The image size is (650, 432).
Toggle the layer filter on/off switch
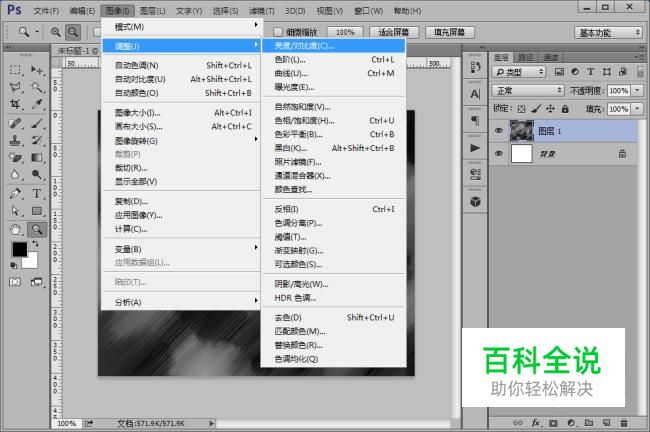640,71
